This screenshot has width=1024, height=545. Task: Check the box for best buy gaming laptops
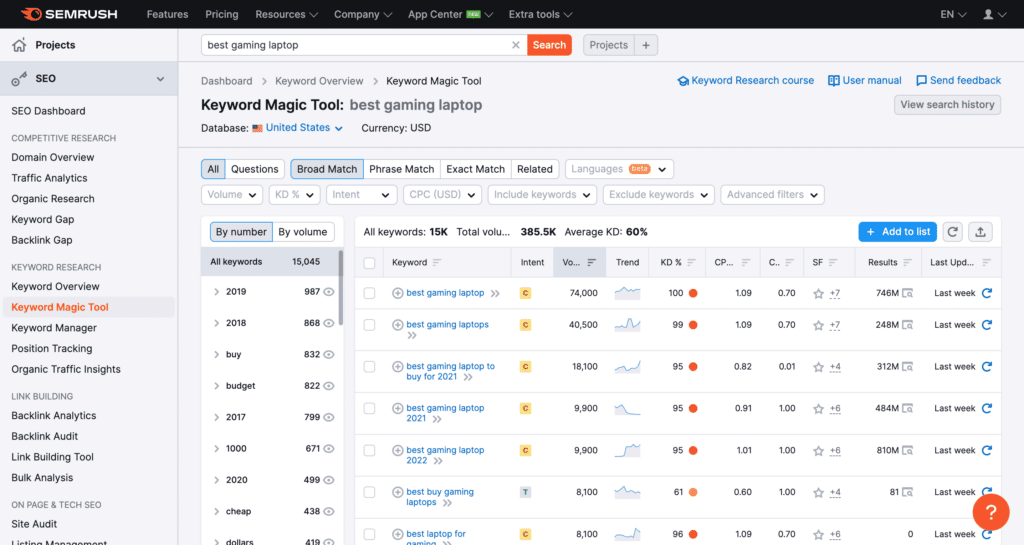[x=370, y=492]
